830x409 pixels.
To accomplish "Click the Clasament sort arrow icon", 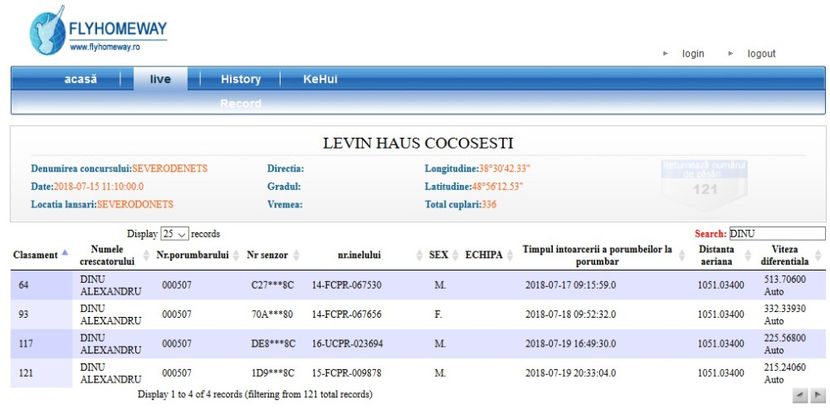I will point(65,254).
